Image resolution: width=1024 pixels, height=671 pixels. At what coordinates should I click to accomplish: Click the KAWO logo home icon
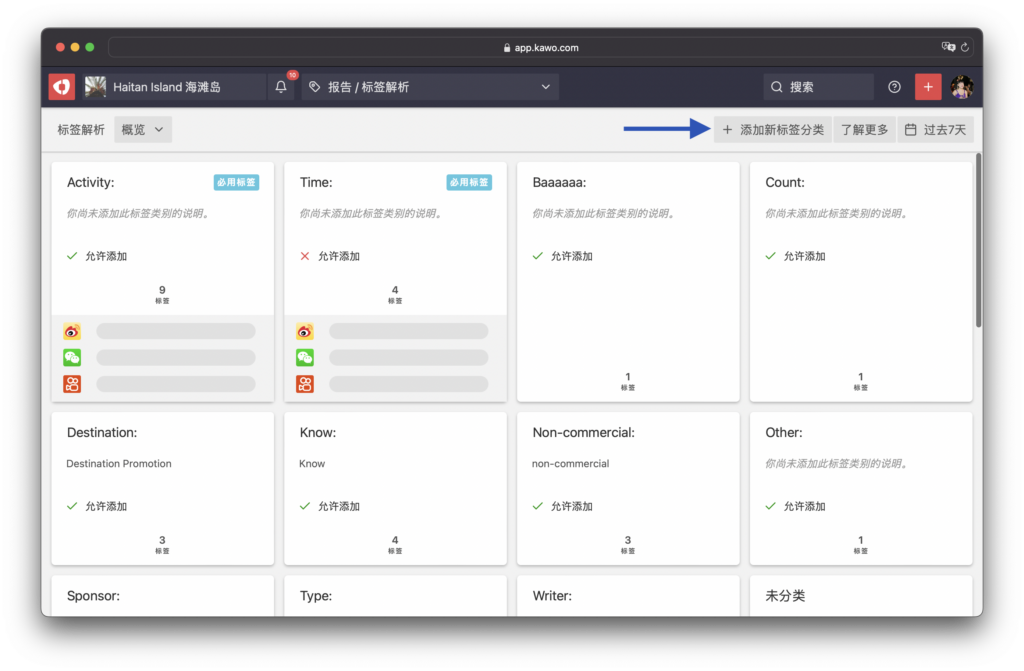coord(62,87)
